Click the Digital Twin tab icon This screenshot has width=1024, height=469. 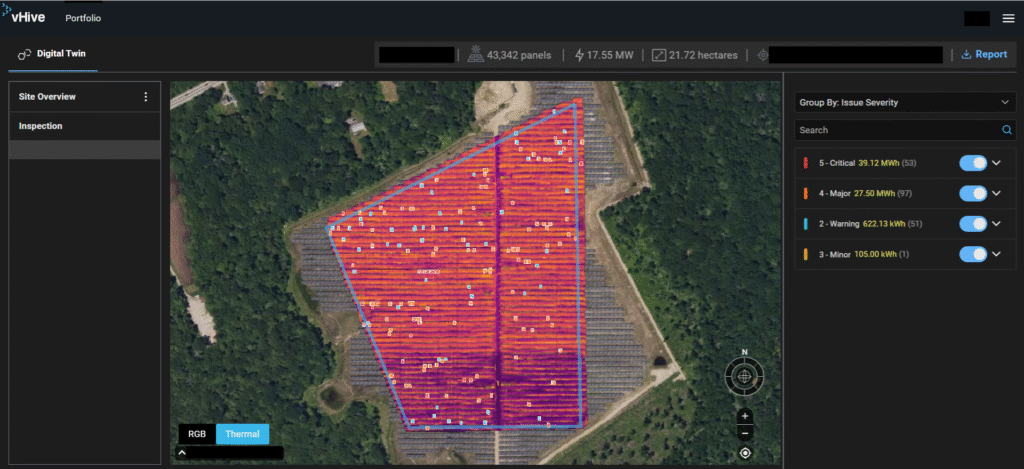25,54
